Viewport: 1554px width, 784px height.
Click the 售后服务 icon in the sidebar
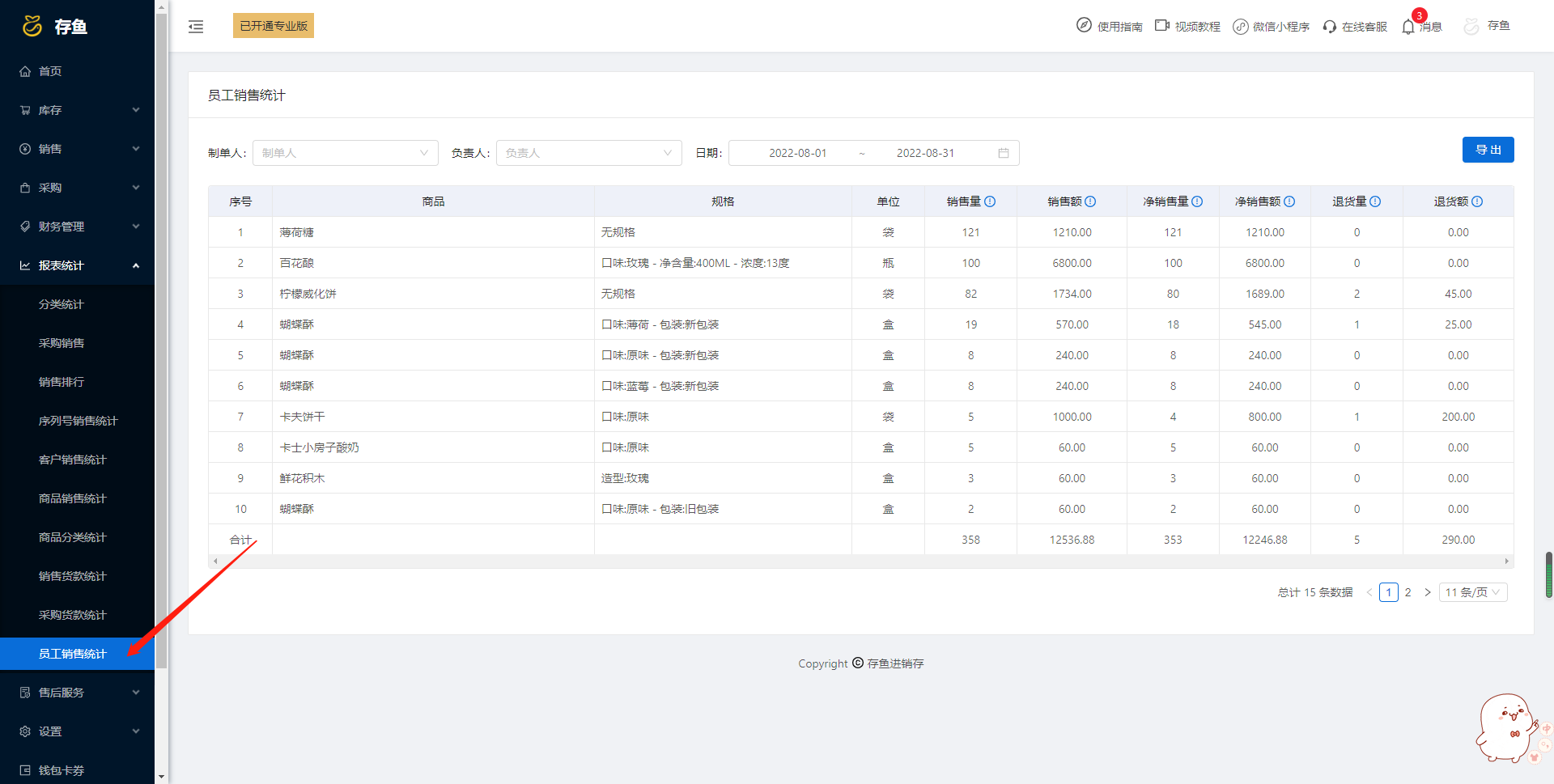tap(25, 693)
